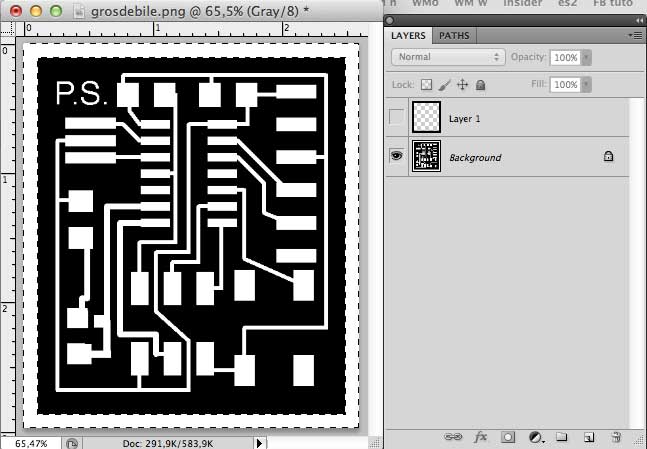This screenshot has height=449, width=647.
Task: Click the ruler origin corner
Action: tap(8, 28)
